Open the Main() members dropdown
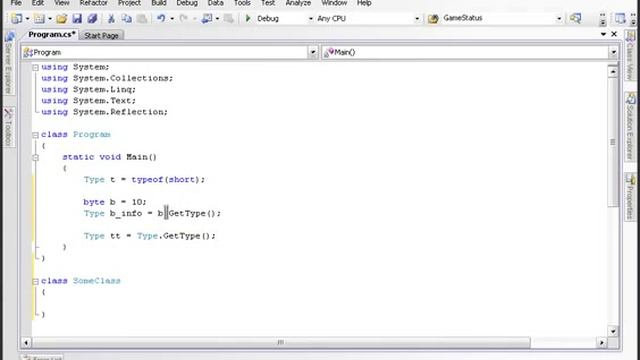 (x=613, y=52)
